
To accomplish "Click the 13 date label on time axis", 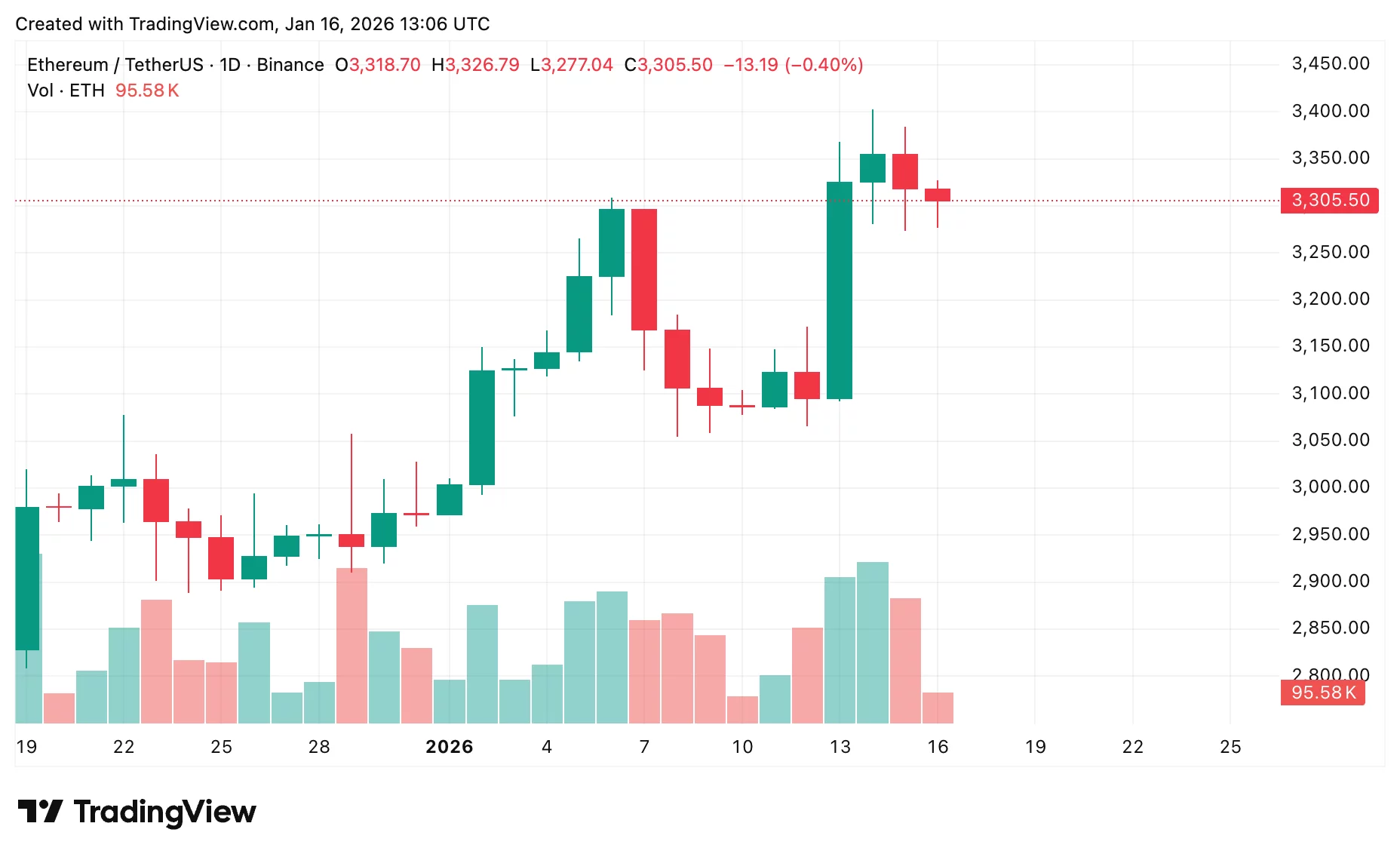I will [840, 747].
